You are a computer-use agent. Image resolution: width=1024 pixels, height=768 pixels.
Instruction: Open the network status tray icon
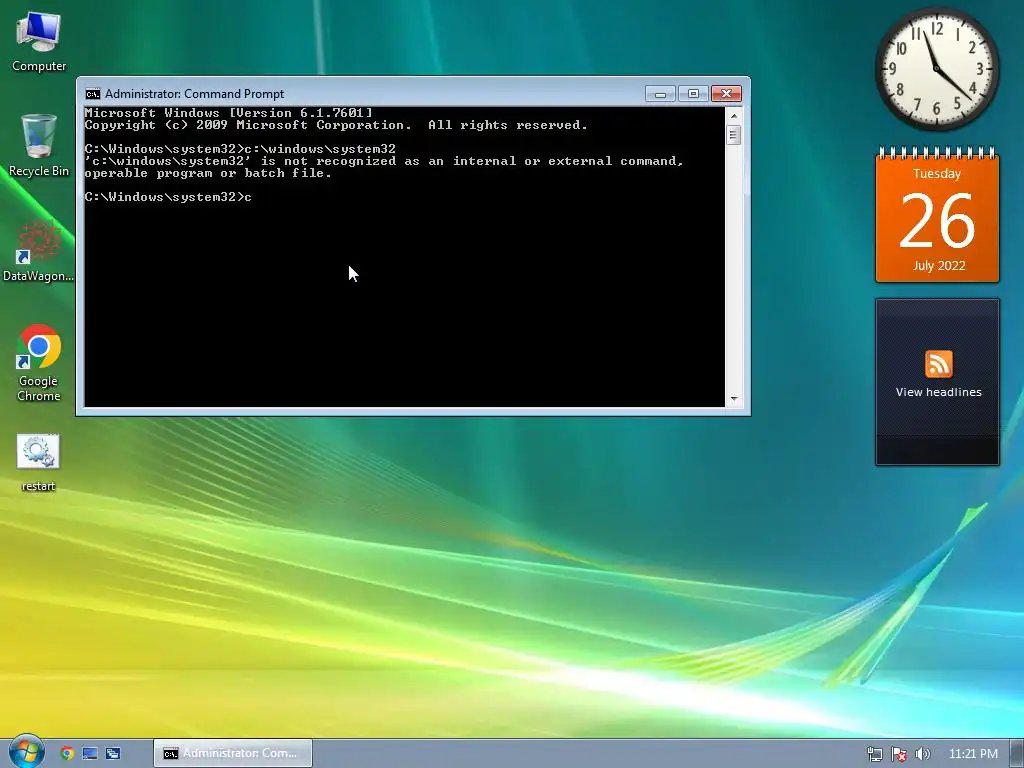874,754
